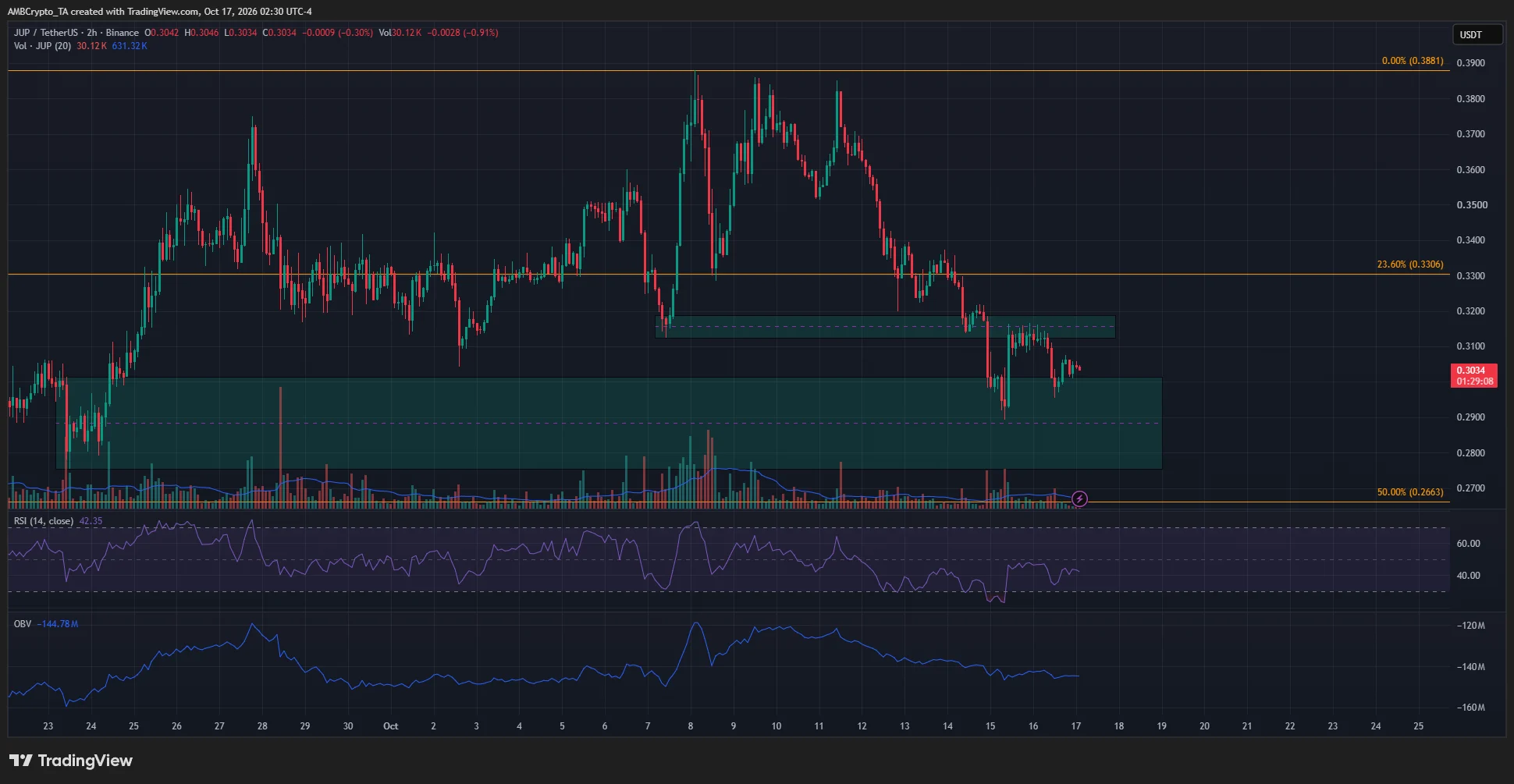Click the JUP / TetherUS symbol title
Image resolution: width=1514 pixels, height=784 pixels.
click(x=46, y=33)
